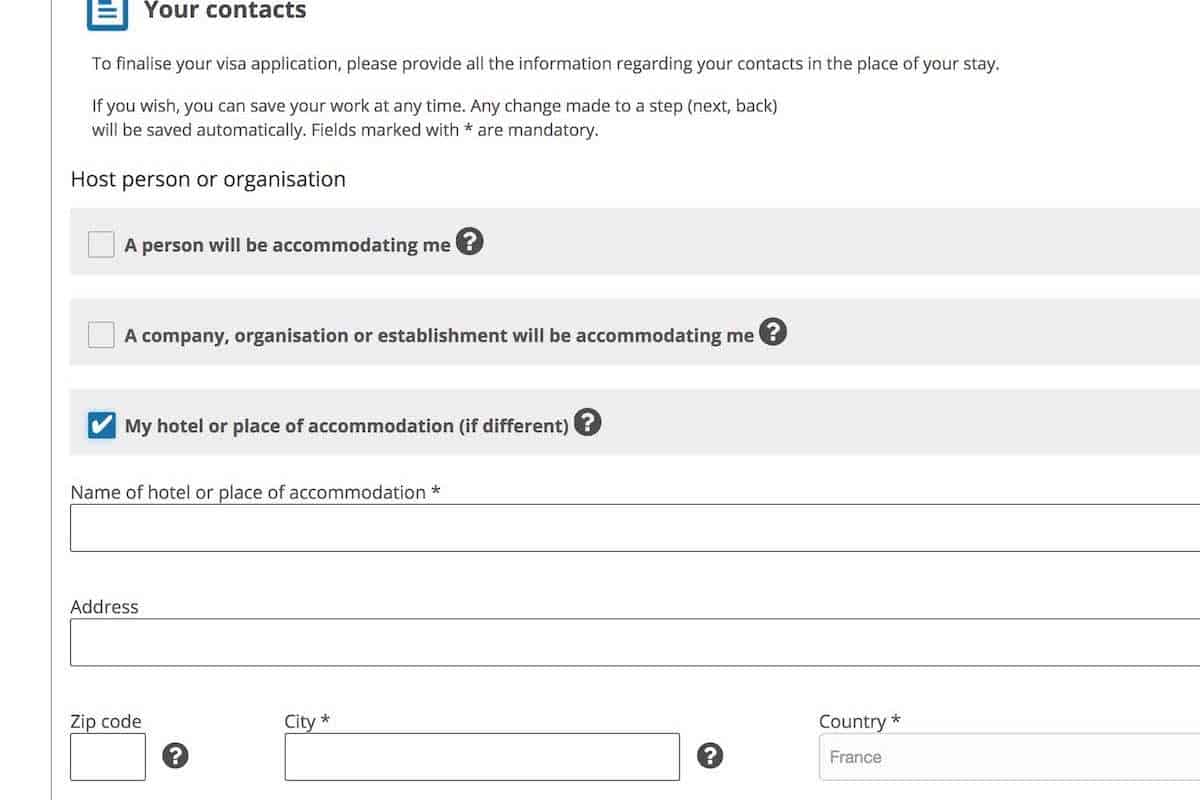Screen dimensions: 1200x800
Task: Click the 'City *' label text
Action: [307, 721]
